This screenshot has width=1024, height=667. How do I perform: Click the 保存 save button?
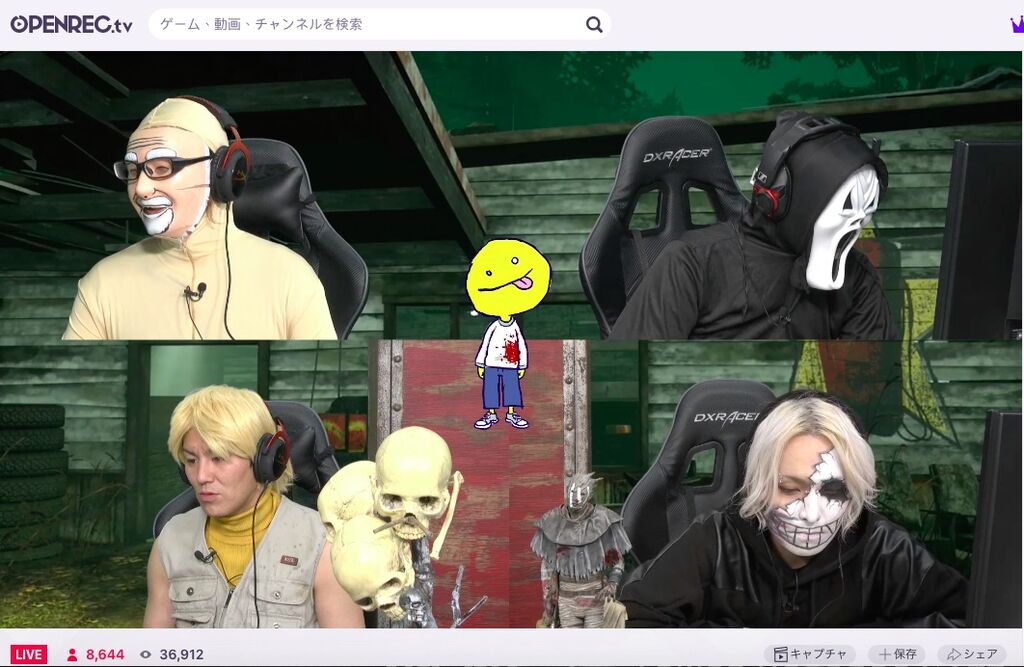pyautogui.click(x=898, y=654)
